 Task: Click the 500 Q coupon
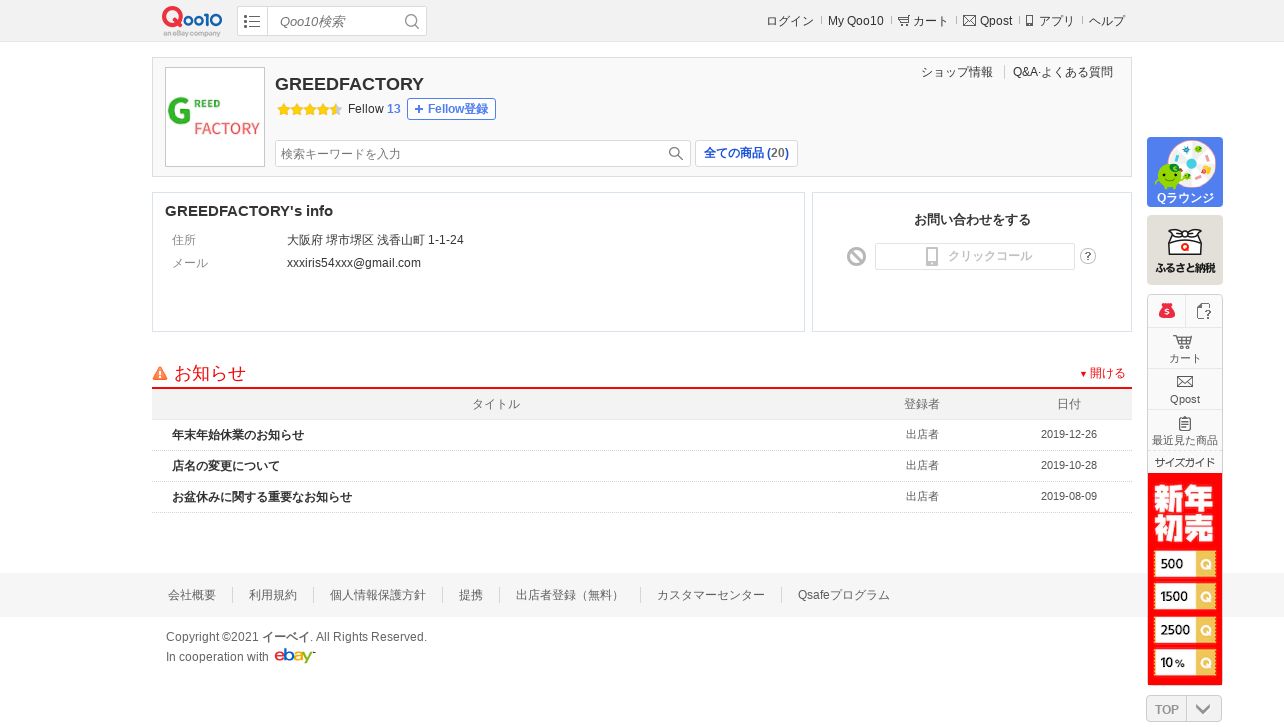[x=1185, y=564]
